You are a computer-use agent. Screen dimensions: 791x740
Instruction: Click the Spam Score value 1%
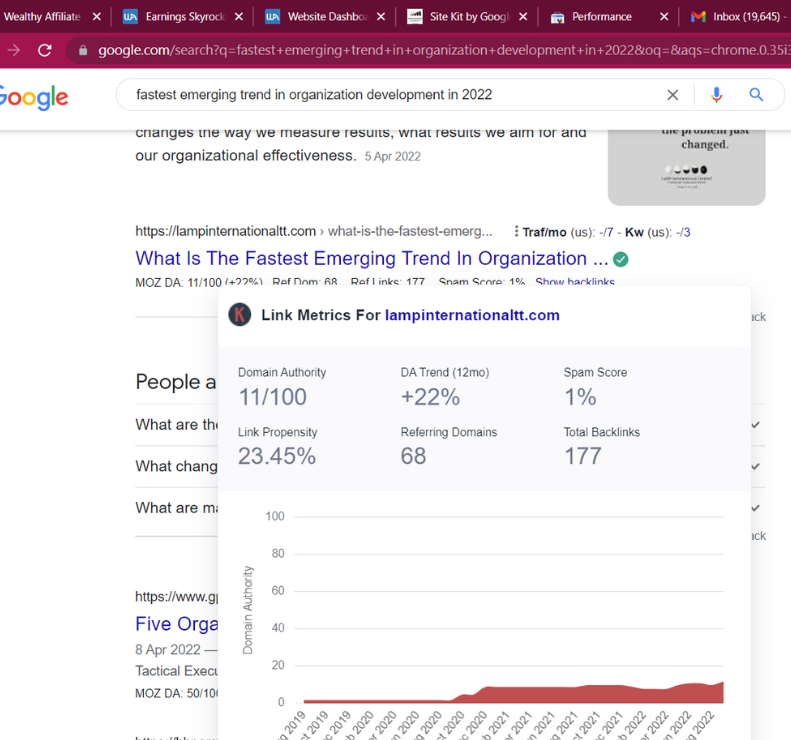580,397
